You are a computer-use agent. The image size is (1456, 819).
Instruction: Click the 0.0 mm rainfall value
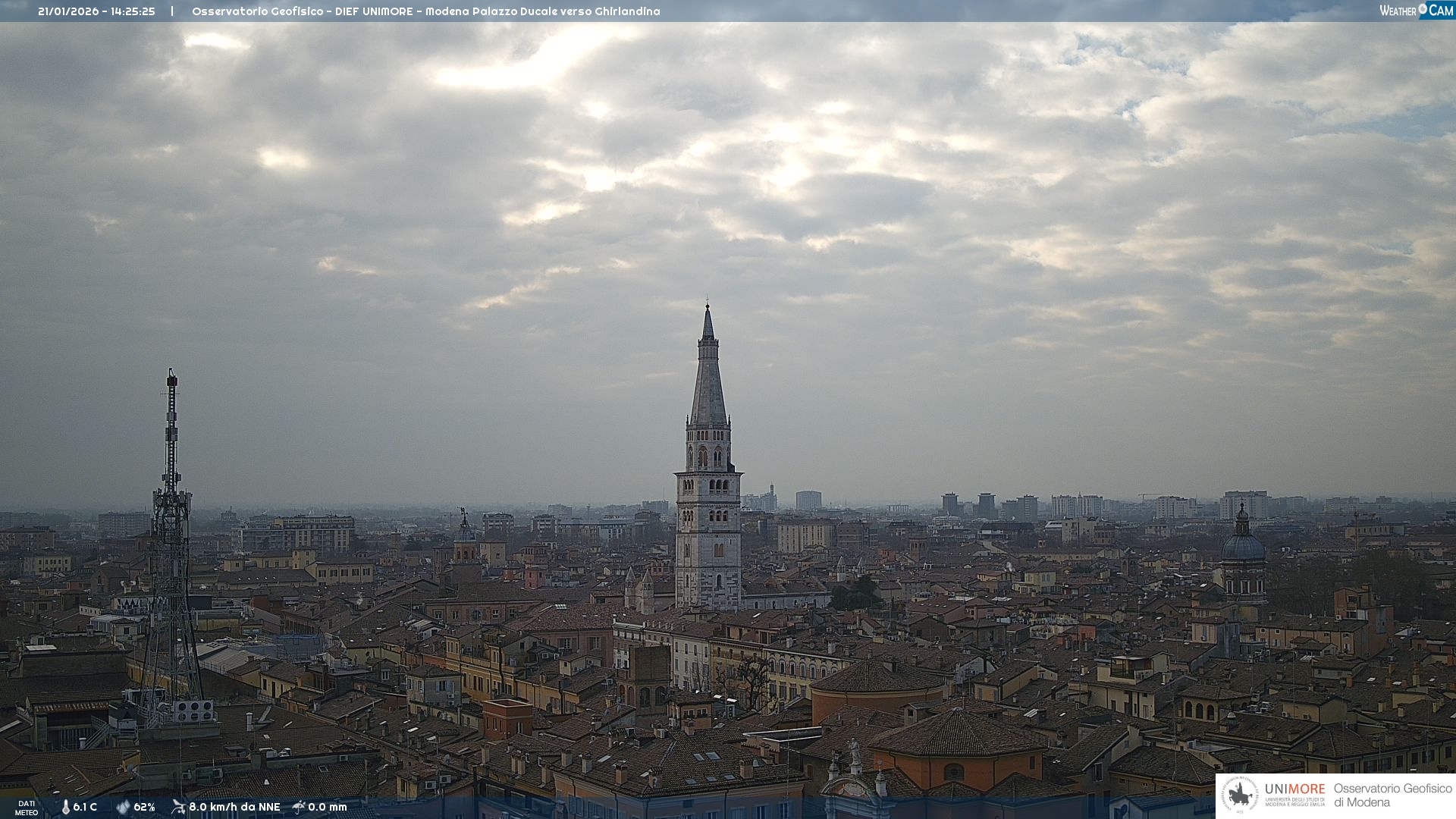328,808
